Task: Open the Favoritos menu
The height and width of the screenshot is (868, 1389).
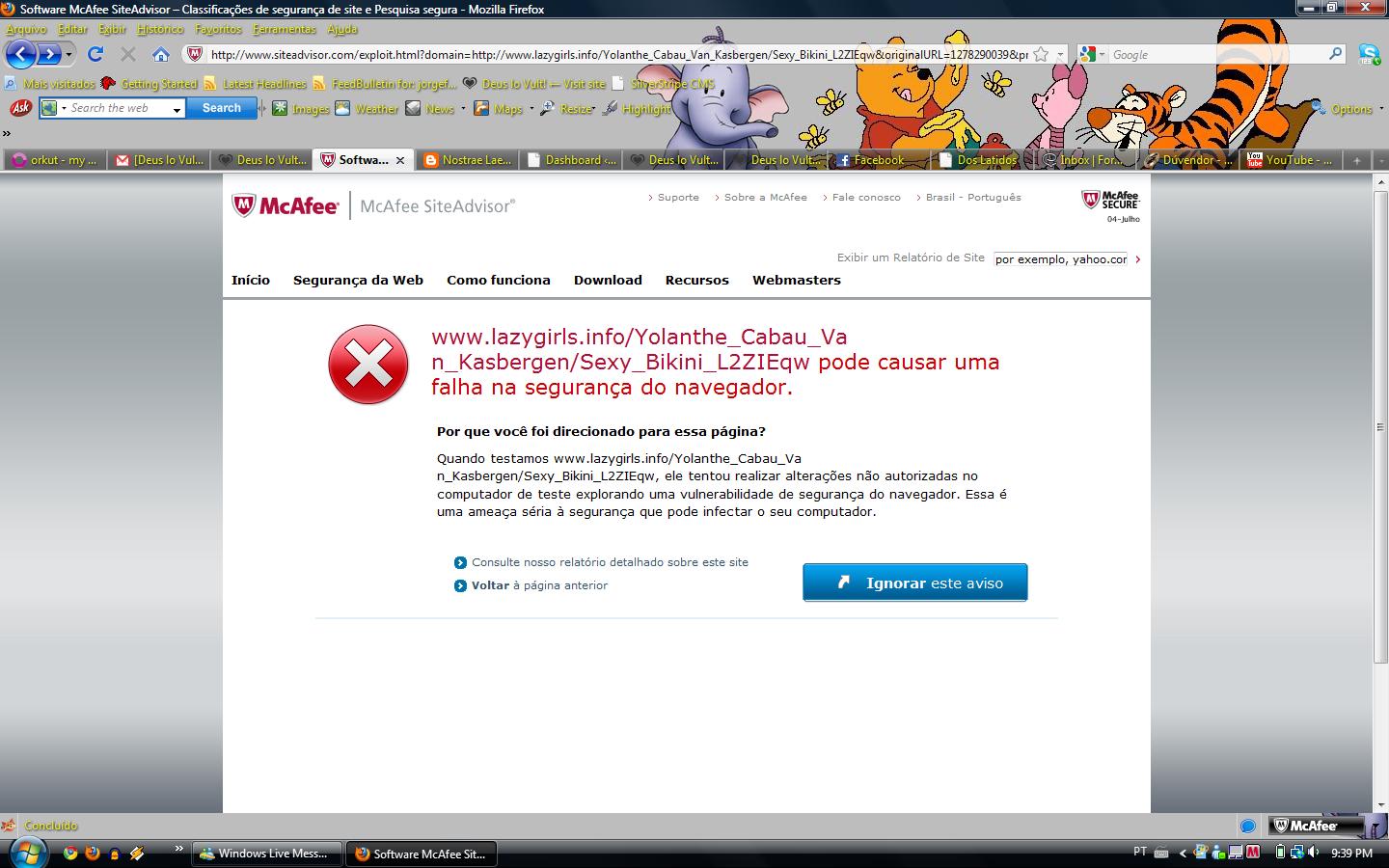Action: [x=218, y=29]
